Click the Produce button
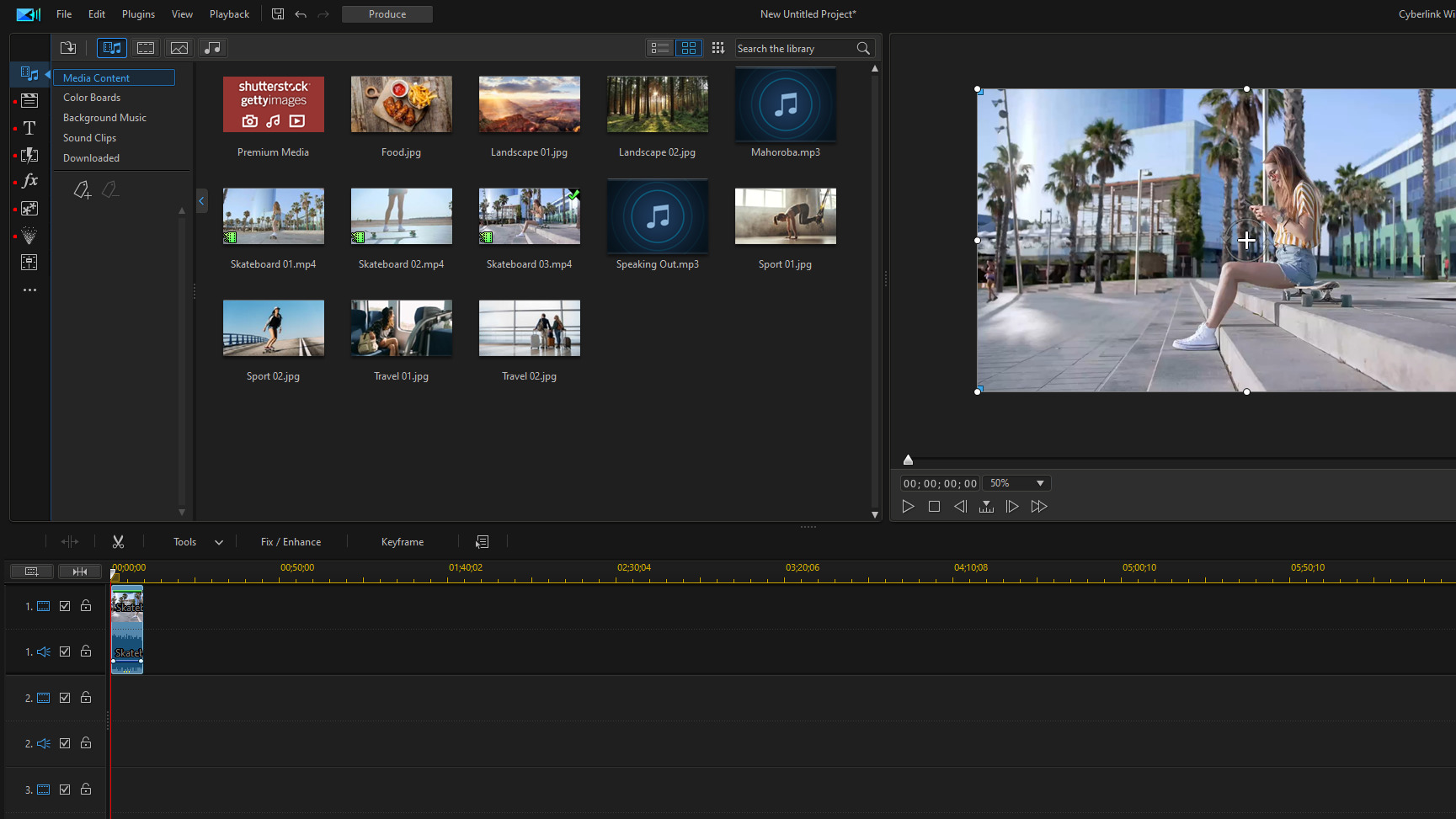This screenshot has width=1456, height=819. 387,13
